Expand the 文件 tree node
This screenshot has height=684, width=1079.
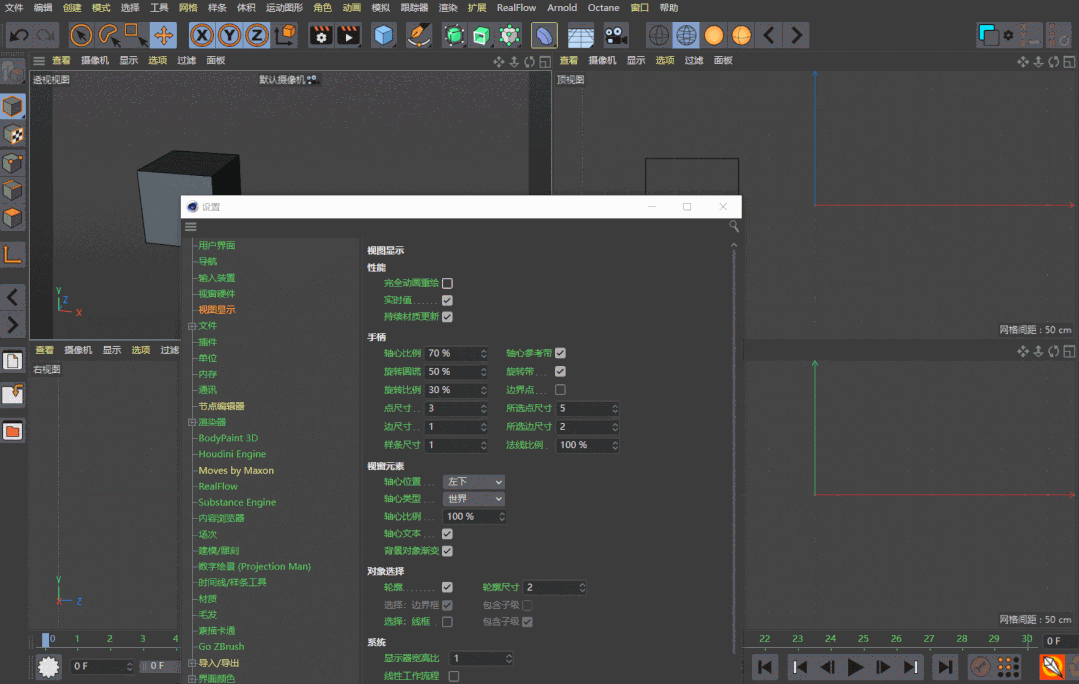pyautogui.click(x=191, y=326)
